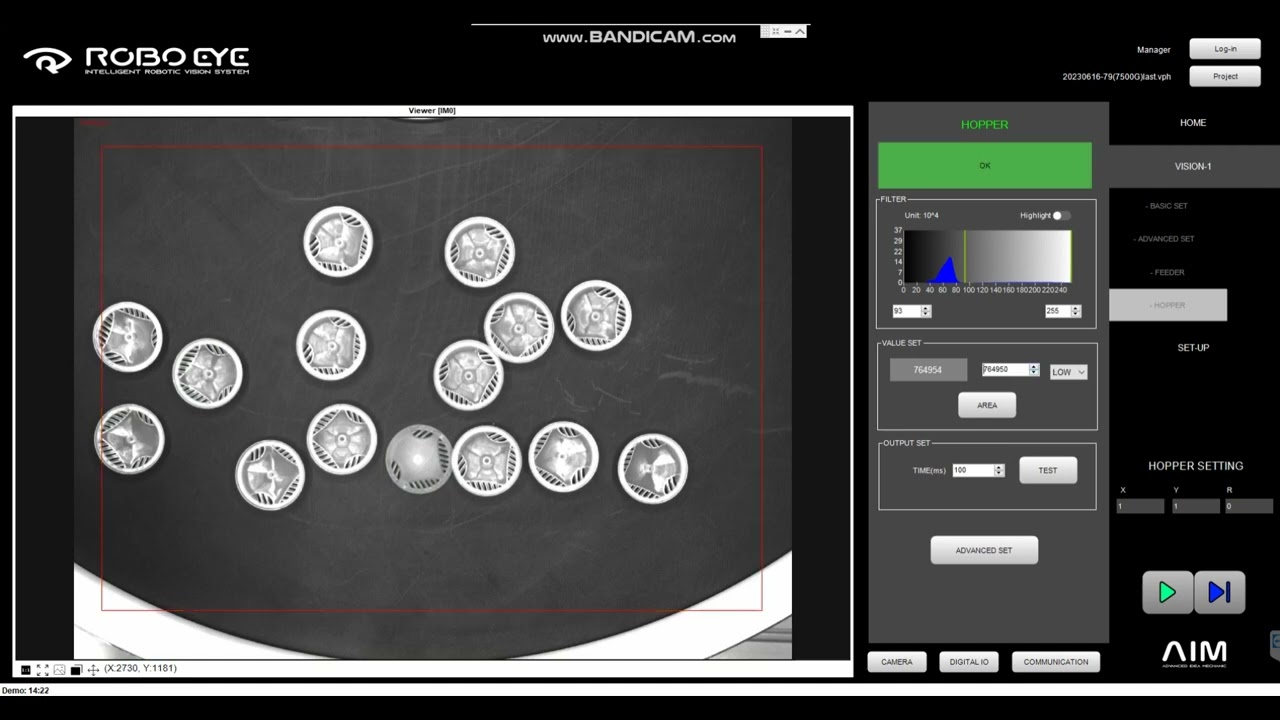The height and width of the screenshot is (720, 1280).
Task: Open the HOME menu item
Action: 1193,123
